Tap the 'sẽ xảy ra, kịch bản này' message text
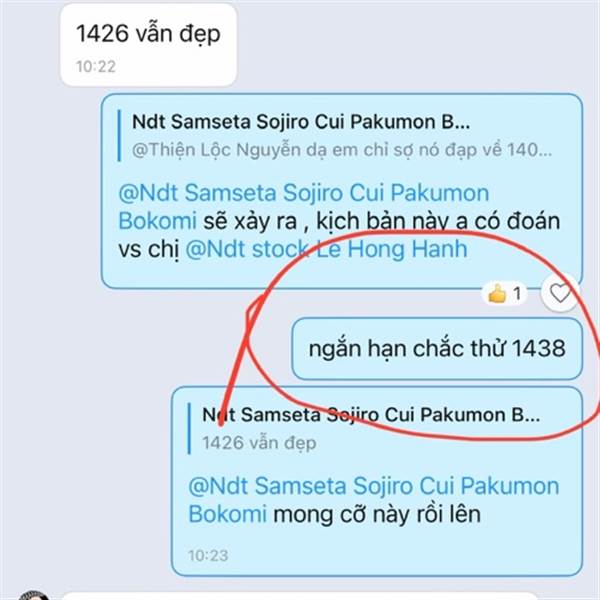Screen dimensions: 600x600 [382, 221]
